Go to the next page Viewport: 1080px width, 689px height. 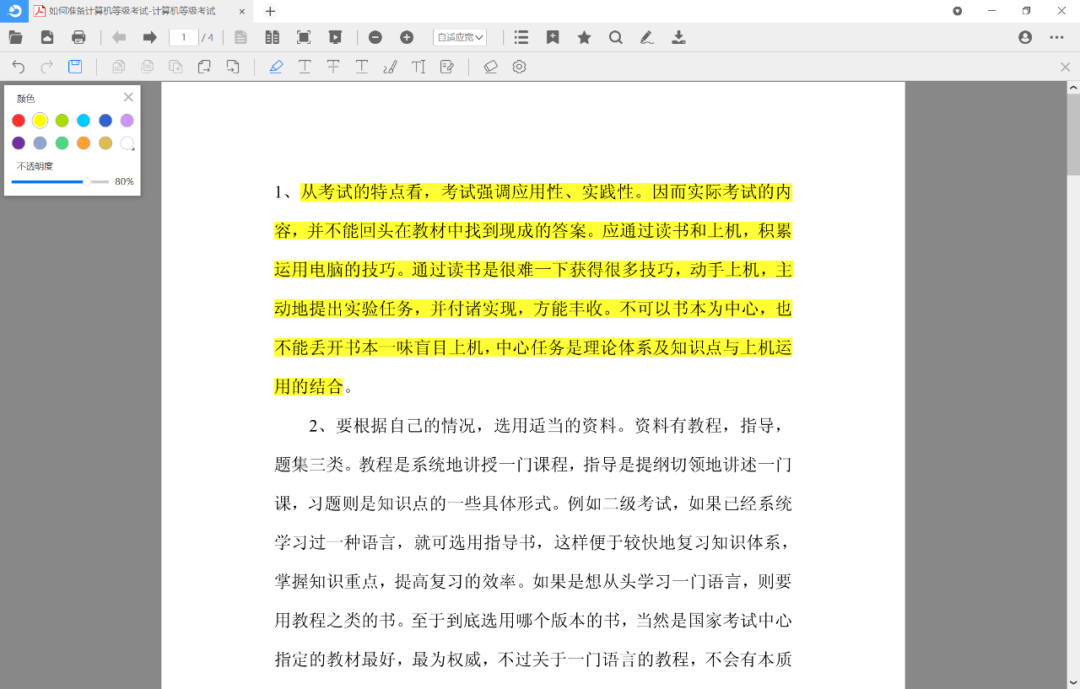click(x=148, y=37)
